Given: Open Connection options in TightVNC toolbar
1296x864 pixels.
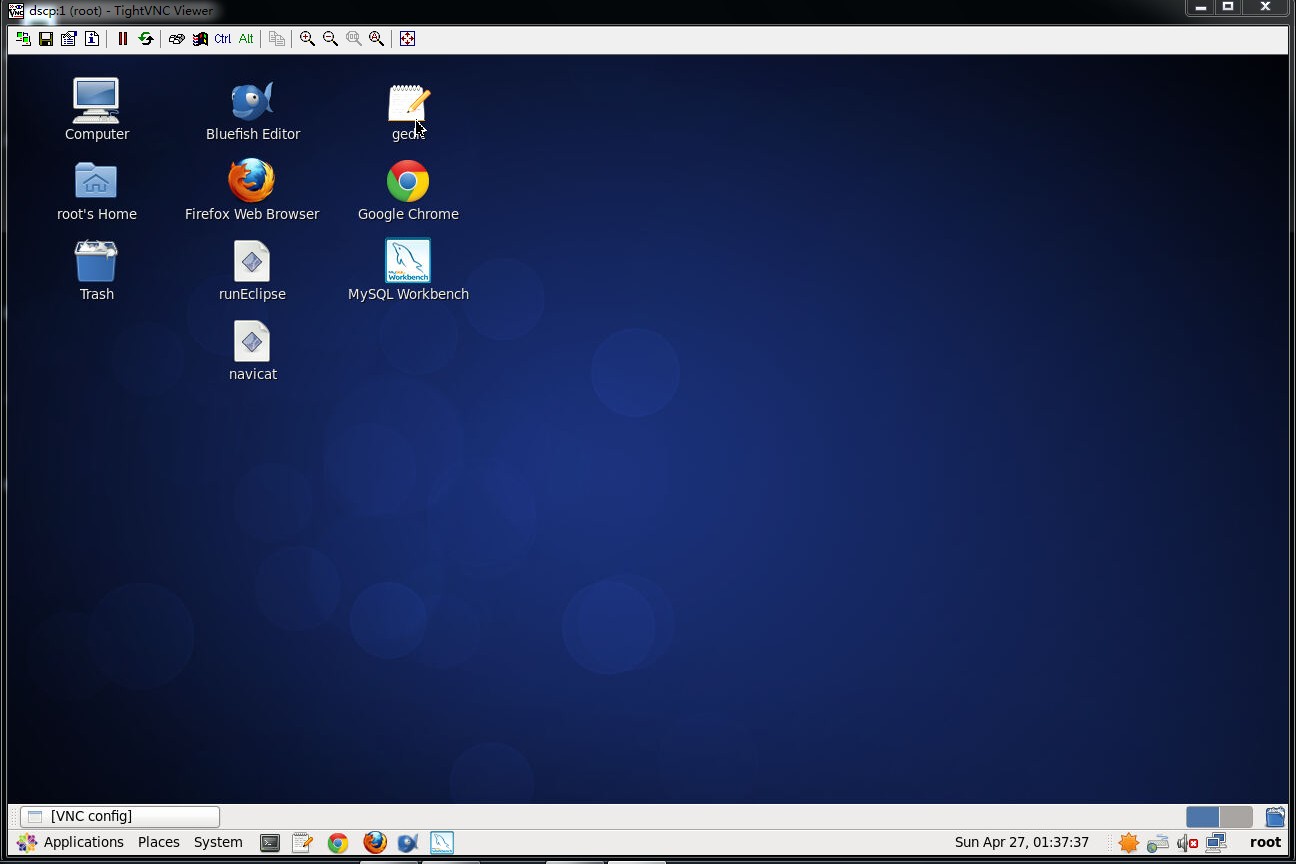Looking at the screenshot, I should click(x=69, y=39).
